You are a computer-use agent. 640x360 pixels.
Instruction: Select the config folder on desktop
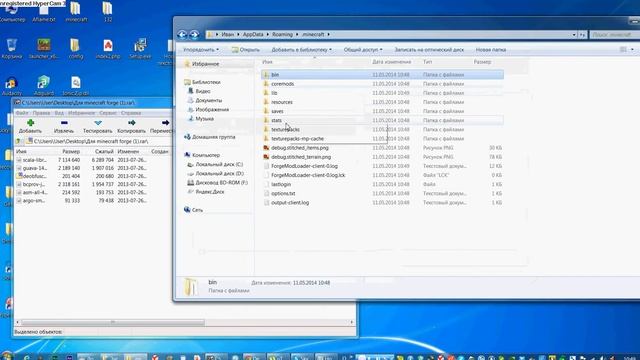pos(76,49)
